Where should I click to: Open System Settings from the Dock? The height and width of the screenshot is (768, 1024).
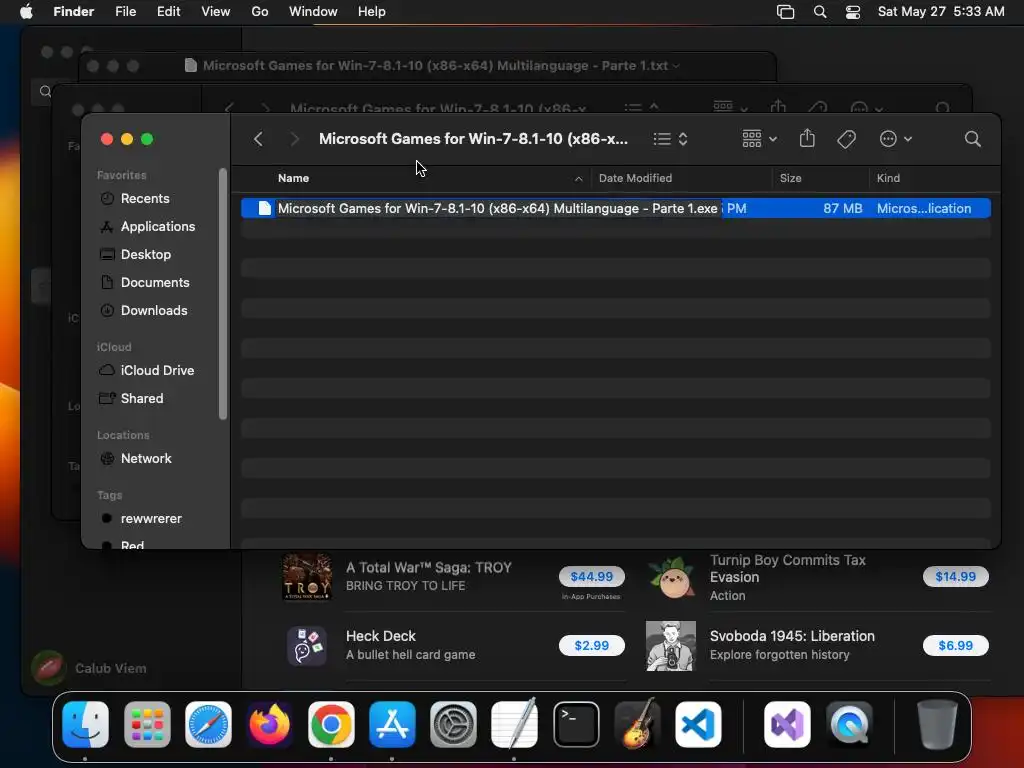pyautogui.click(x=453, y=725)
